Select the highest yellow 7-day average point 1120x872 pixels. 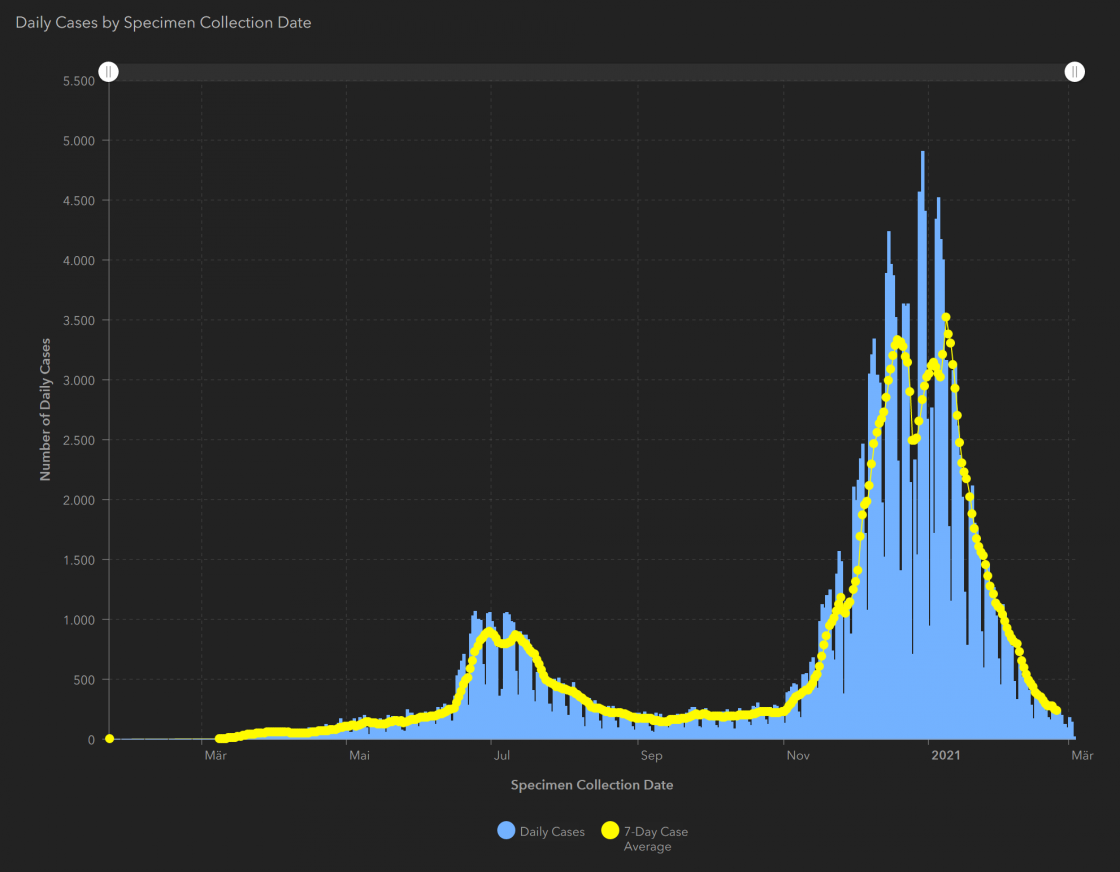tap(946, 317)
